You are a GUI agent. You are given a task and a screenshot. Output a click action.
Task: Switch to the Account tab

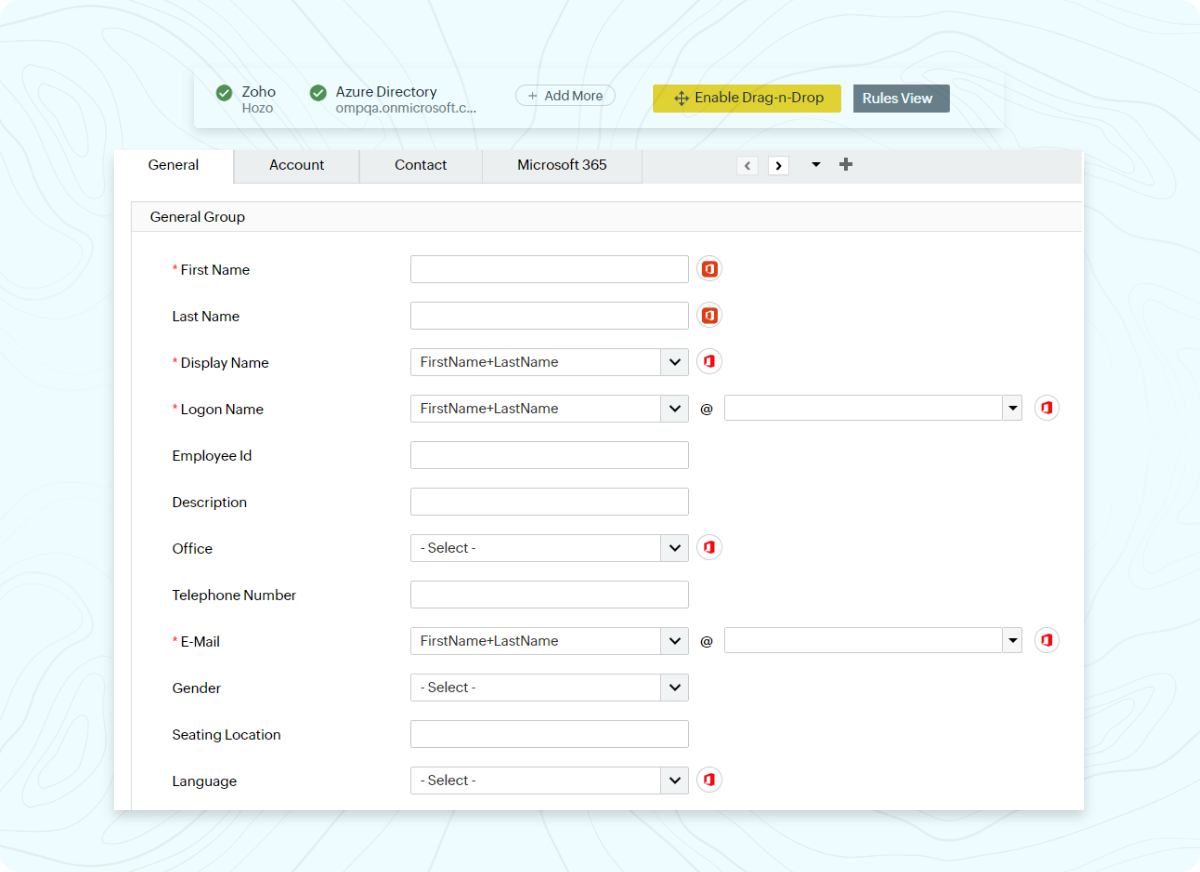[x=296, y=164]
